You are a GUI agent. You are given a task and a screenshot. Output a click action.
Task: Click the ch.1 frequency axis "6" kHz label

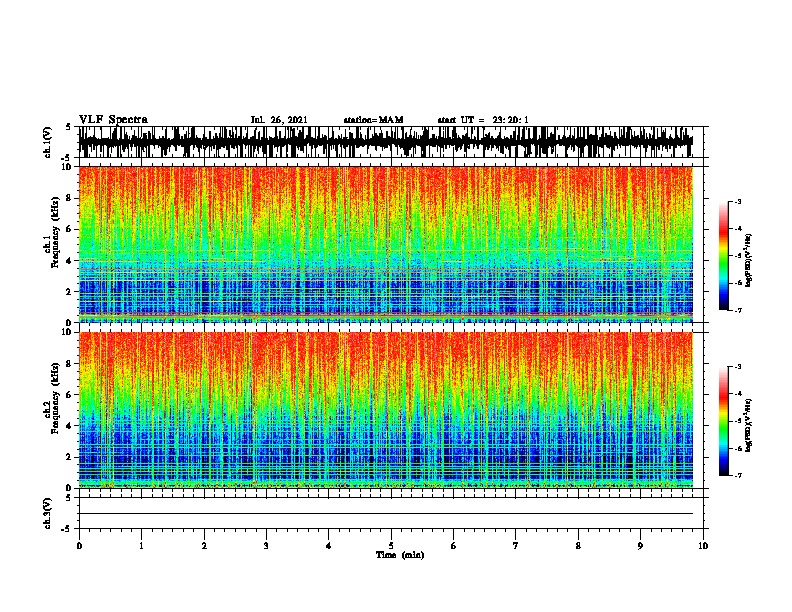click(x=69, y=229)
